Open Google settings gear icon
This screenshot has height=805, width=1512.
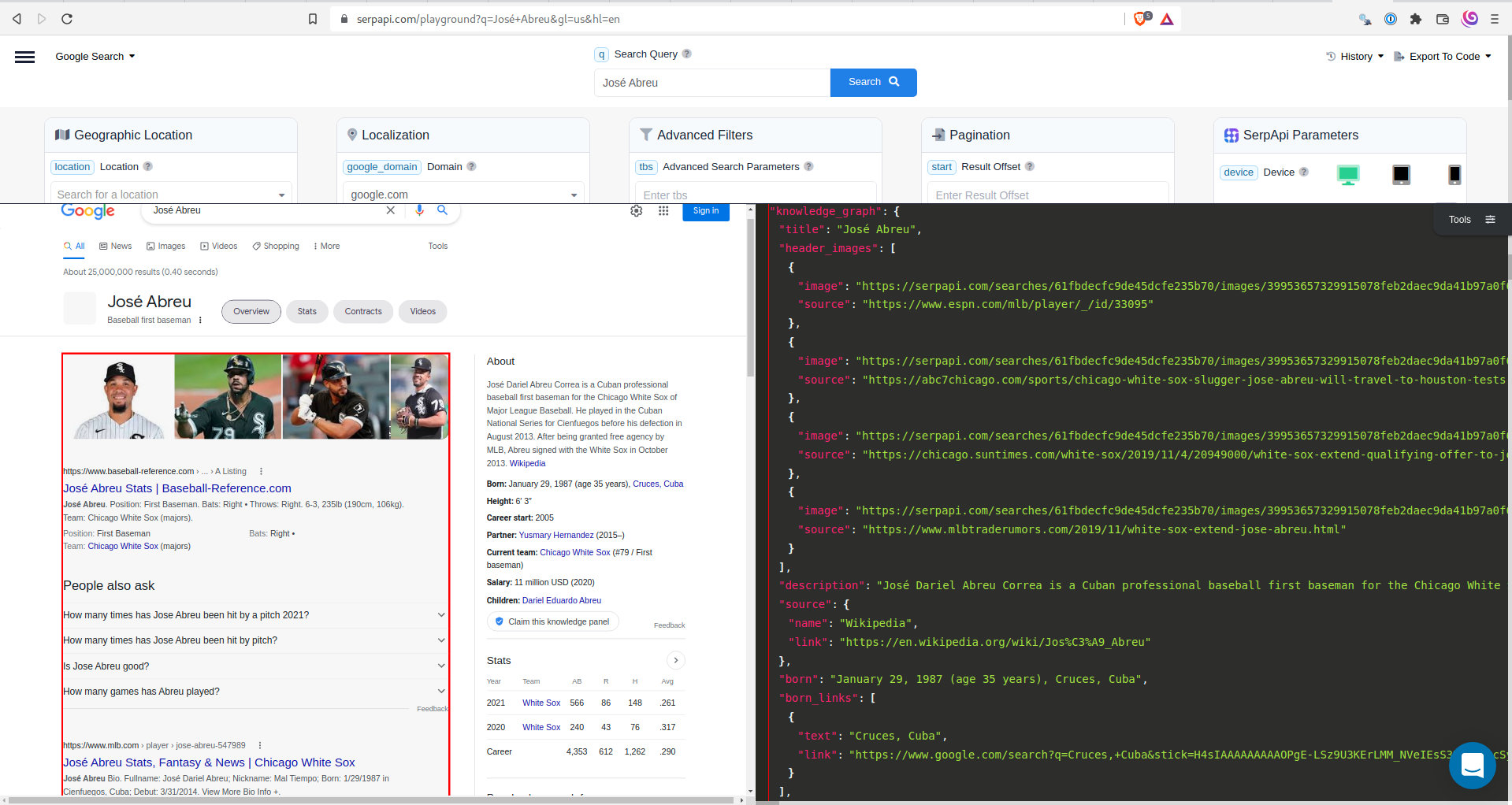[x=637, y=211]
